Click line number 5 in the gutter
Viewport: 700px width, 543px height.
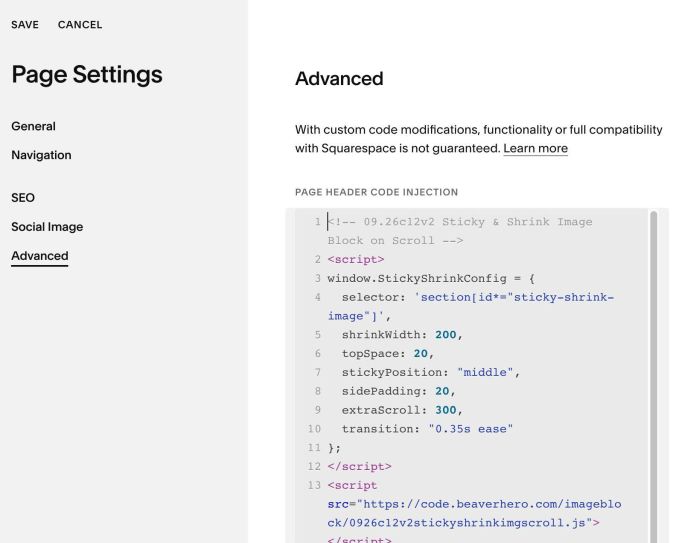(317, 335)
